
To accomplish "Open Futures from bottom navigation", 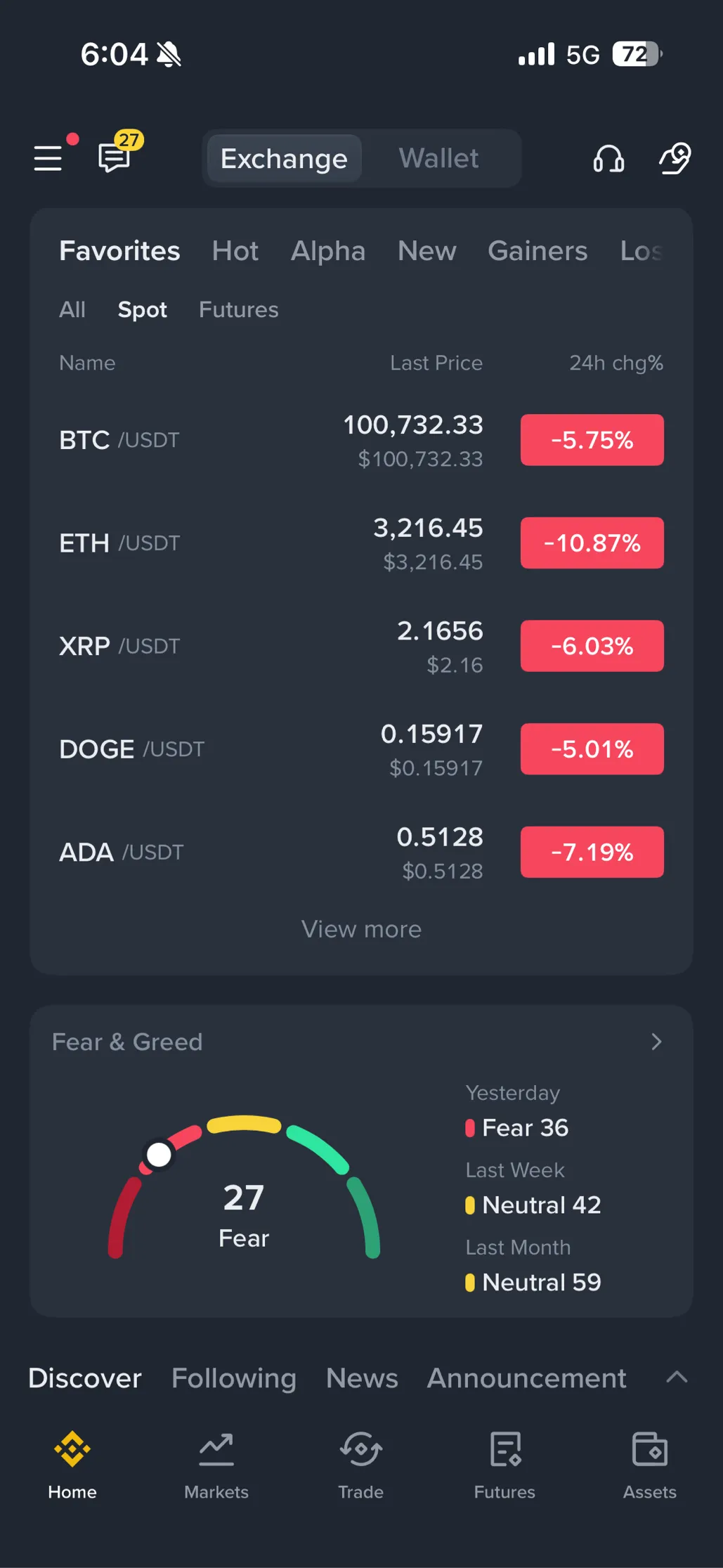I will (504, 1465).
